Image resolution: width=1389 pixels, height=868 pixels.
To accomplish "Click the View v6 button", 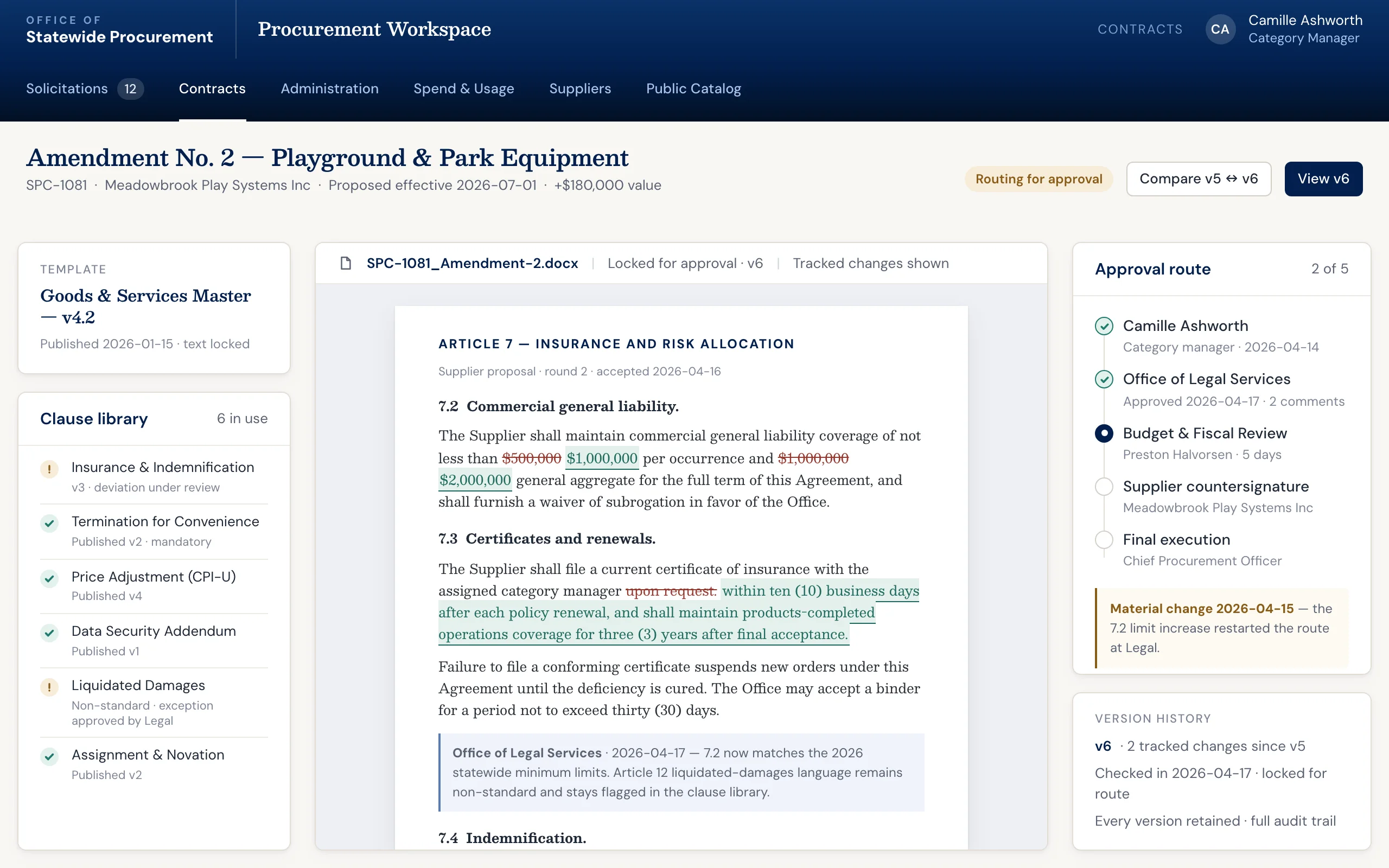I will click(x=1323, y=179).
